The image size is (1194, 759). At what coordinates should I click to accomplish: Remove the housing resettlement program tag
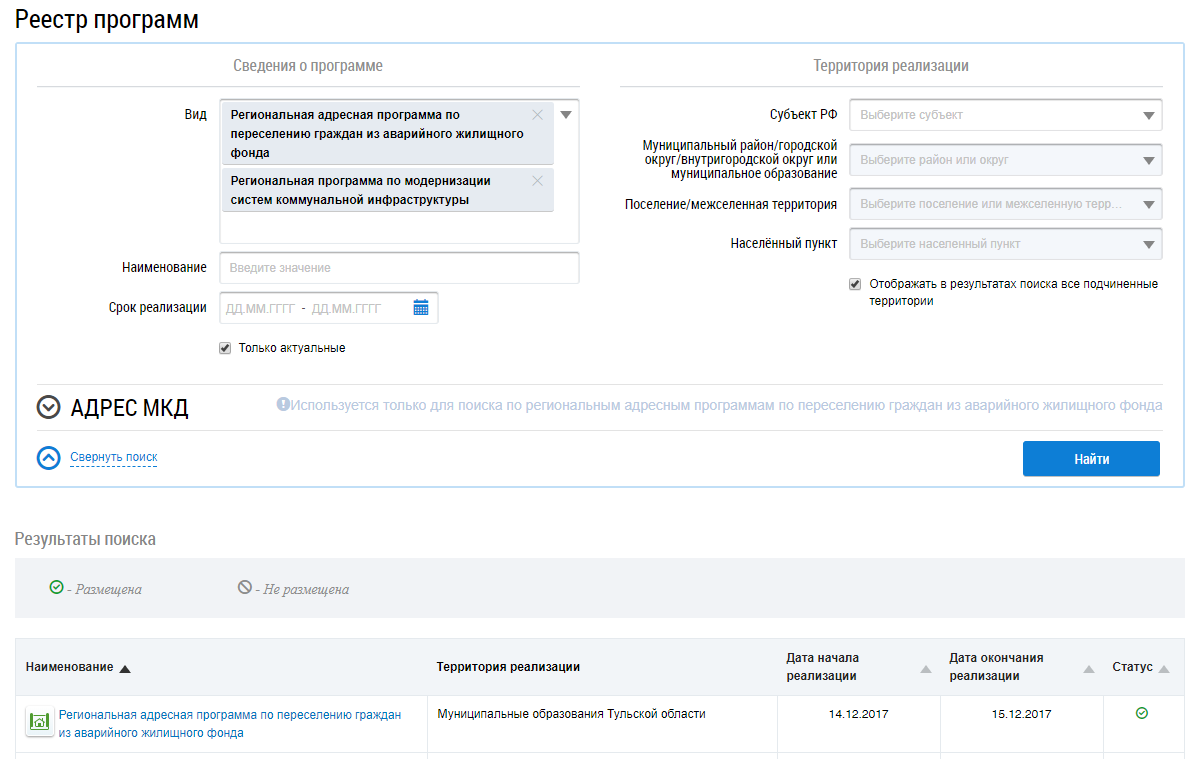[x=537, y=115]
